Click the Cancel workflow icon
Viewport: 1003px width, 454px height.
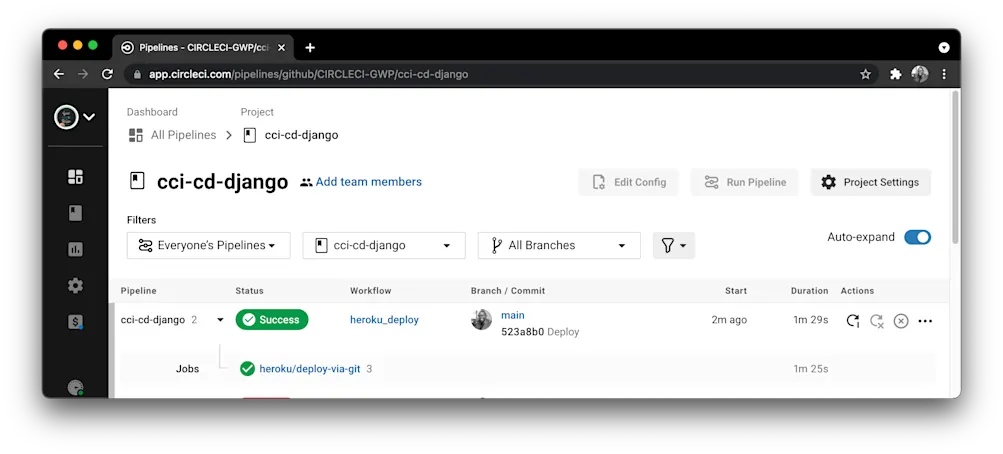pos(901,320)
